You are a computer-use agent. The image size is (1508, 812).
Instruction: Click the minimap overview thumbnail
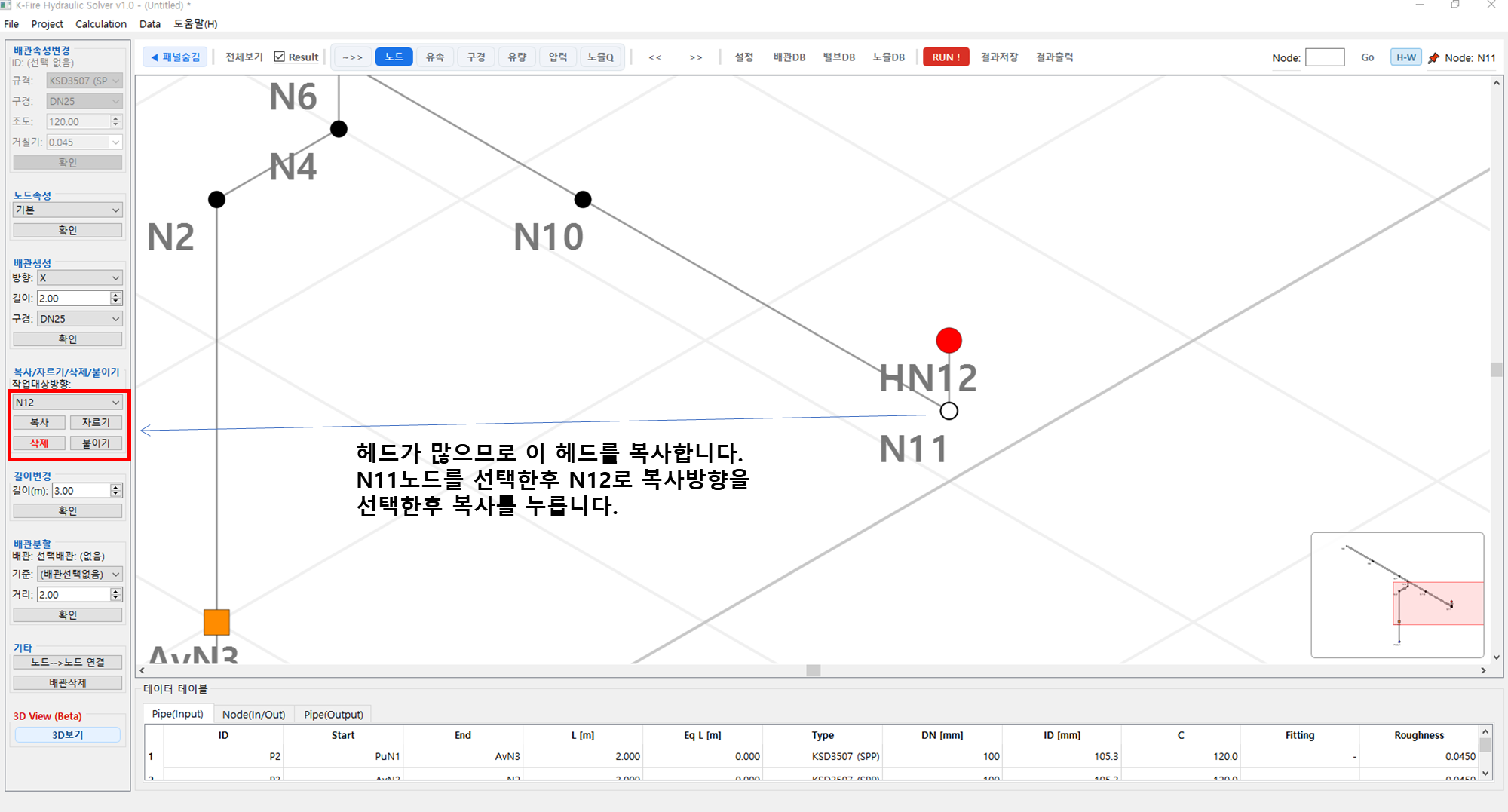coord(1397,595)
